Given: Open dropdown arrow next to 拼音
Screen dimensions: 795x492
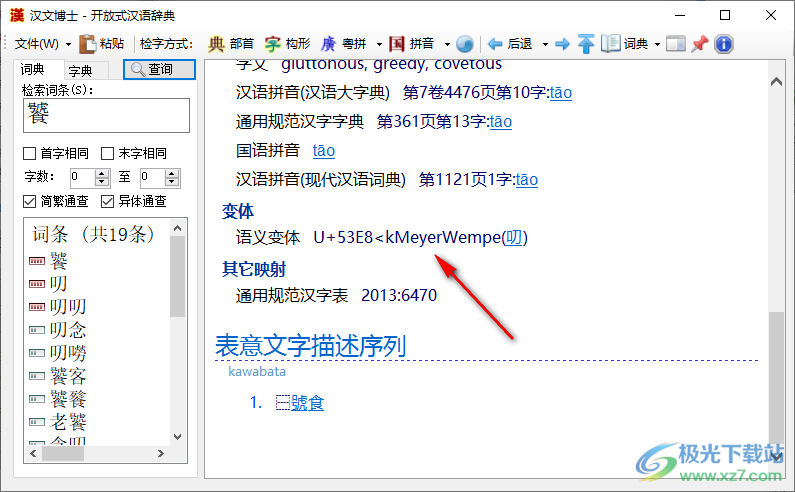Looking at the screenshot, I should (x=447, y=45).
